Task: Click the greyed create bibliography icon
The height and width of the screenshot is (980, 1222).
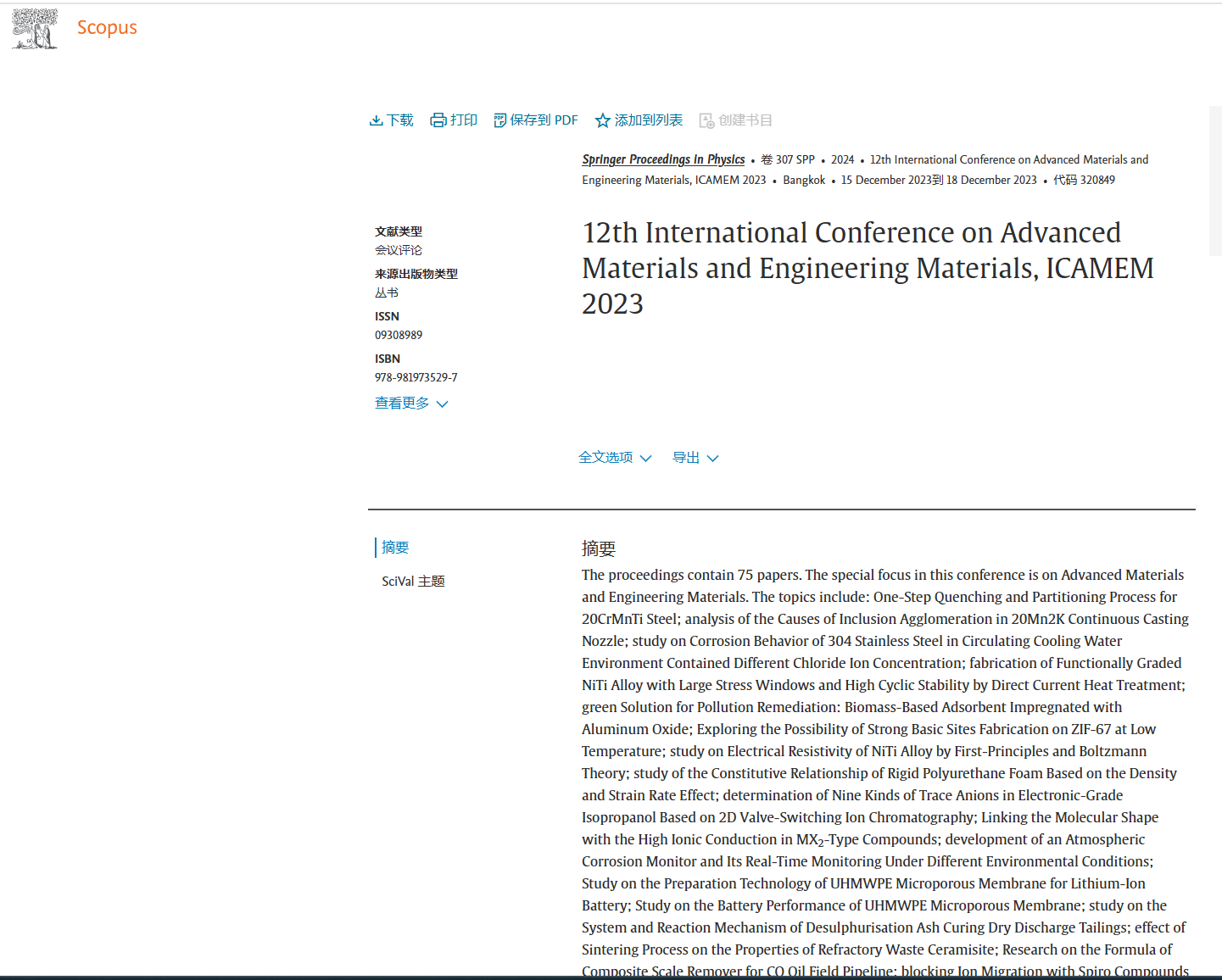Action: pyautogui.click(x=706, y=120)
